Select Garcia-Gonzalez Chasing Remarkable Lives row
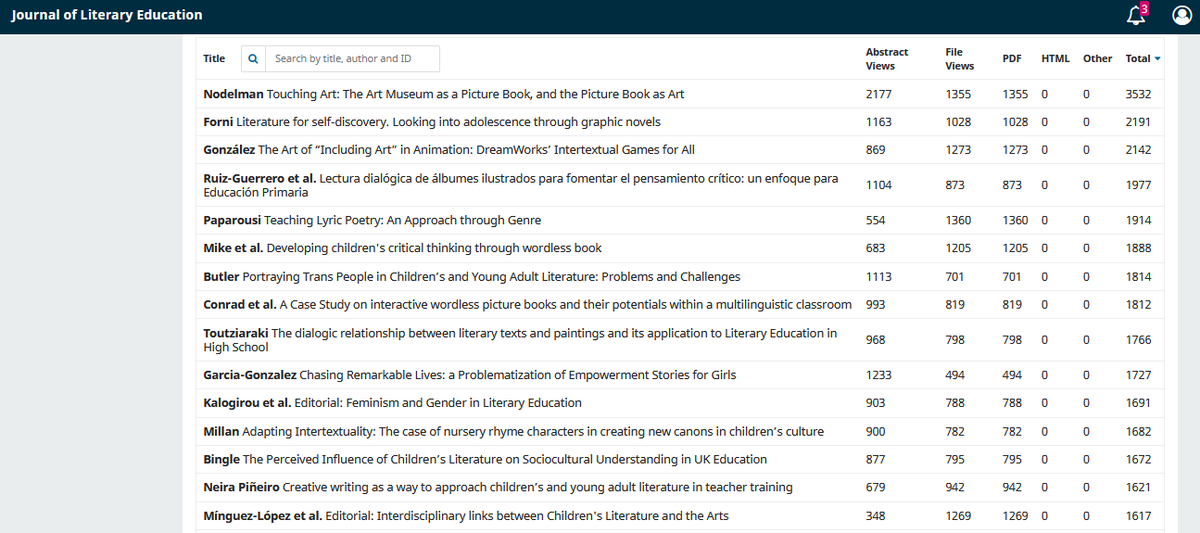 (x=680, y=375)
